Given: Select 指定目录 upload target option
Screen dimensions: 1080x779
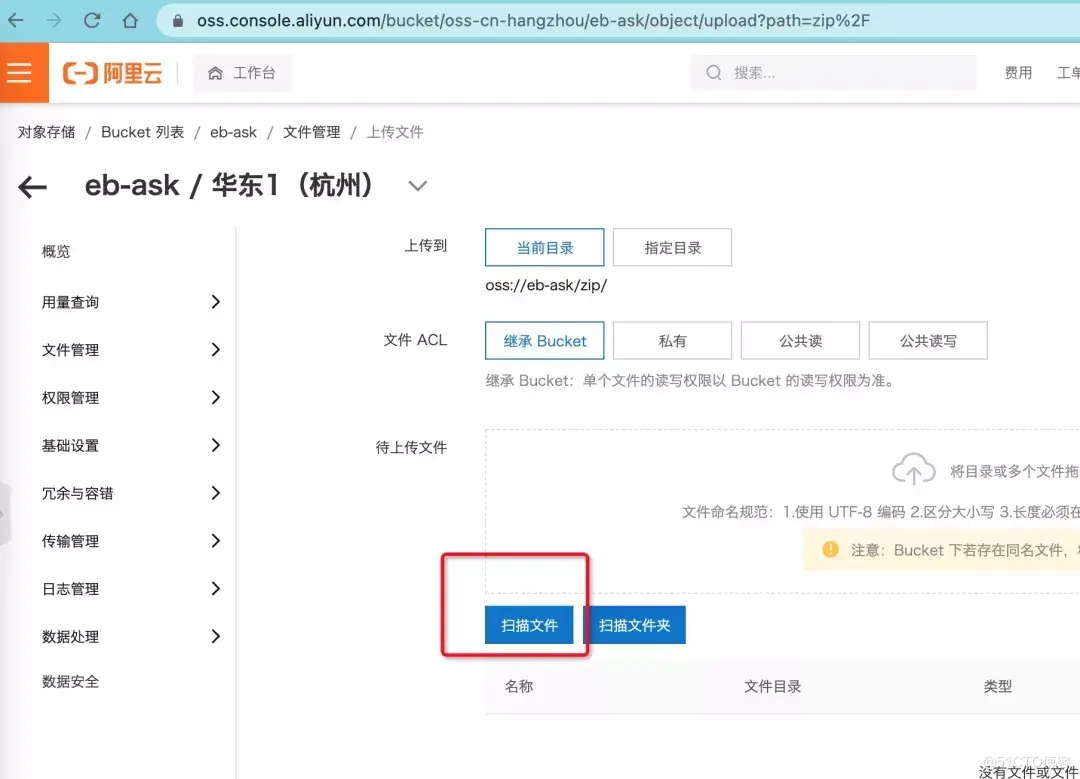Looking at the screenshot, I should click(x=672, y=247).
